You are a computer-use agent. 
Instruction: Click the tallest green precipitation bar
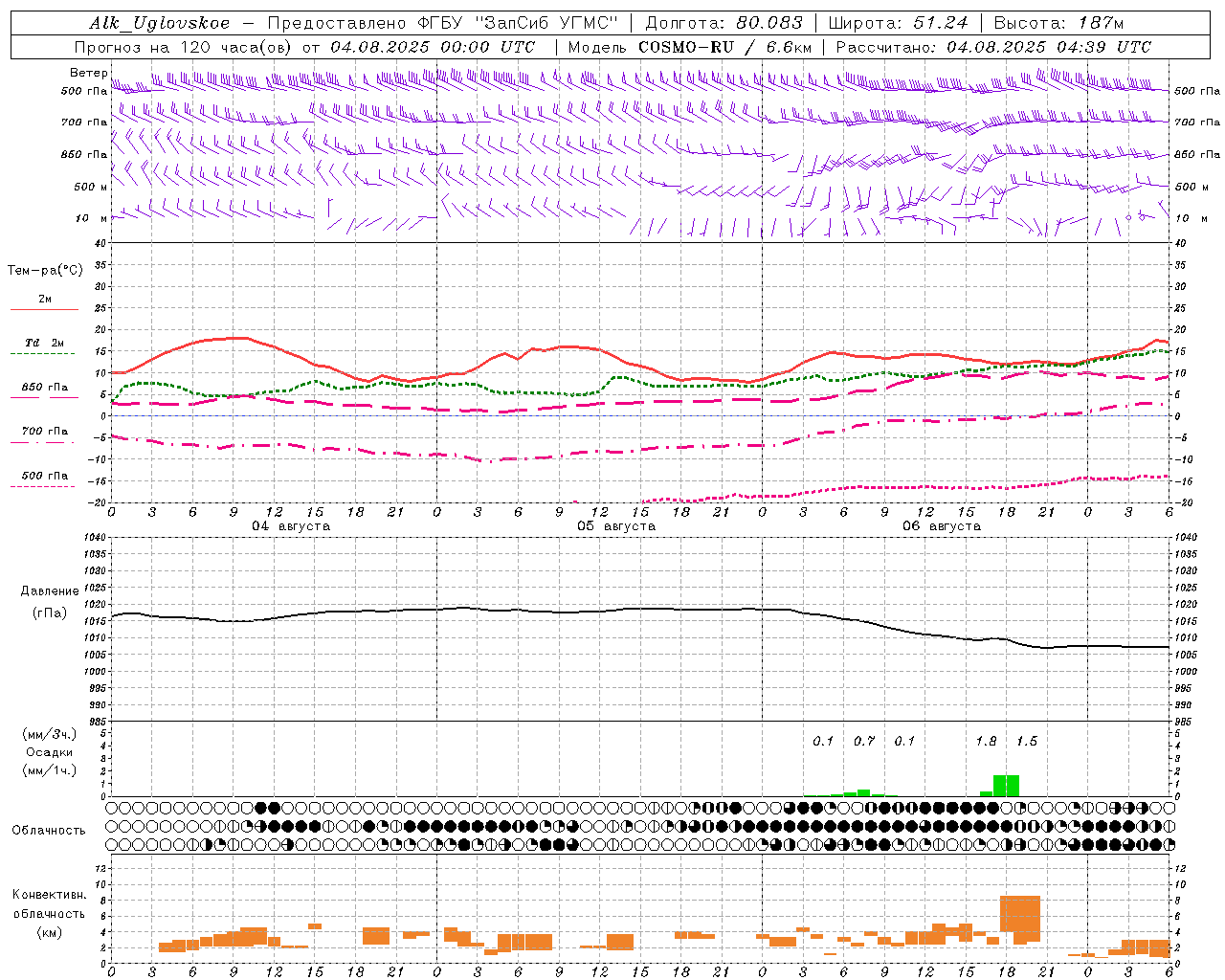pyautogui.click(x=1006, y=786)
